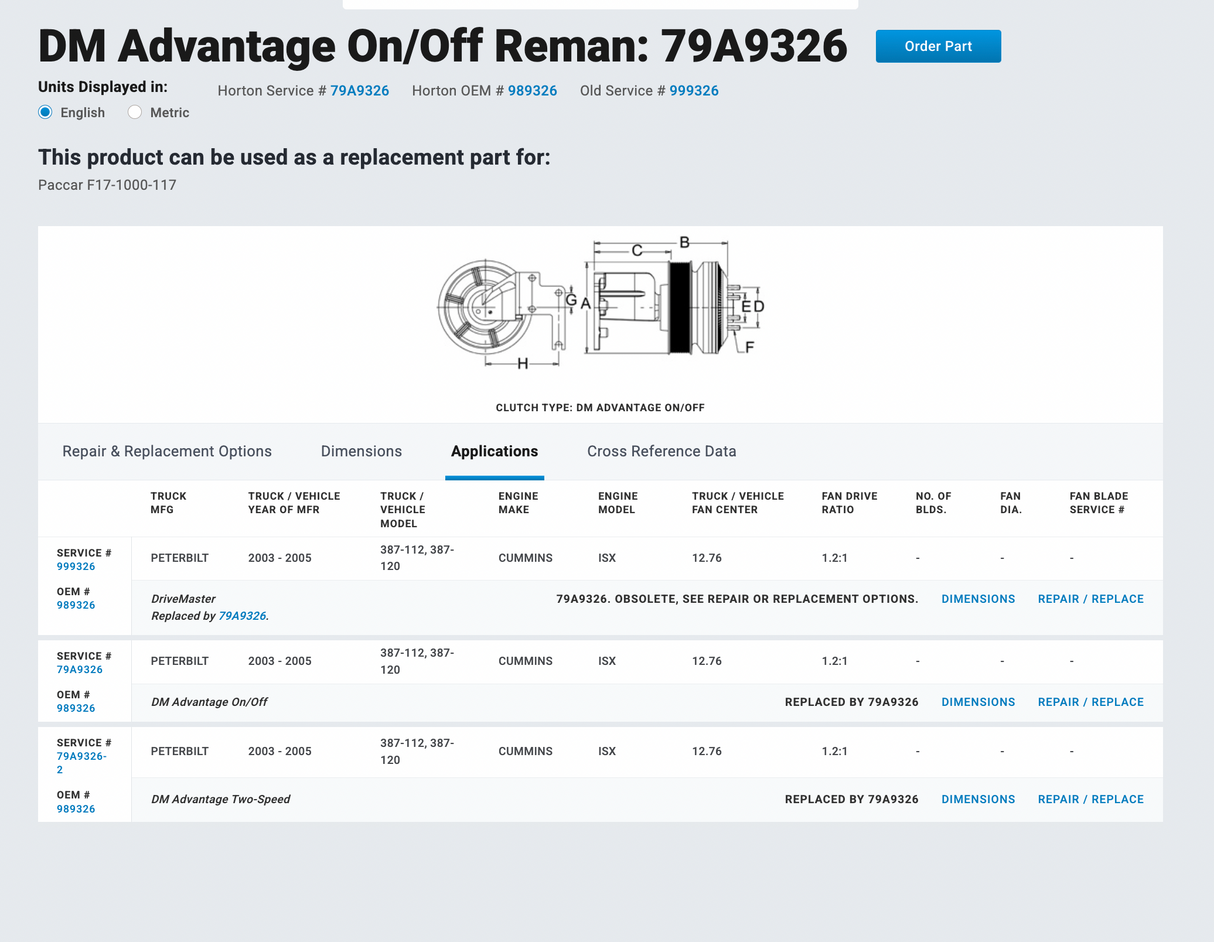Click REPAIR / REPLACE for DM Advantage On/Off
The width and height of the screenshot is (1214, 942).
1090,702
